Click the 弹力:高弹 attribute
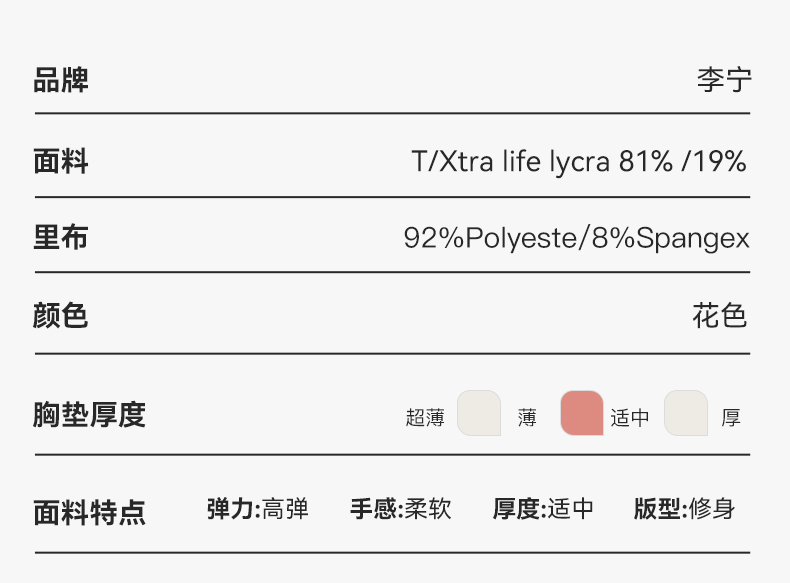 pos(257,509)
